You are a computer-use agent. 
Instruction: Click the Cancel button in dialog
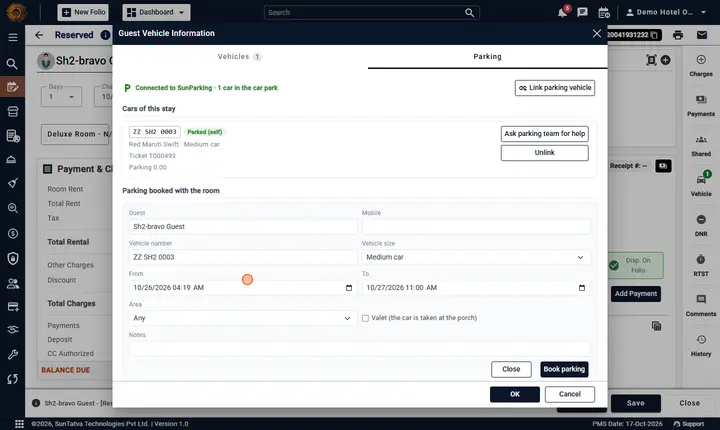570,394
